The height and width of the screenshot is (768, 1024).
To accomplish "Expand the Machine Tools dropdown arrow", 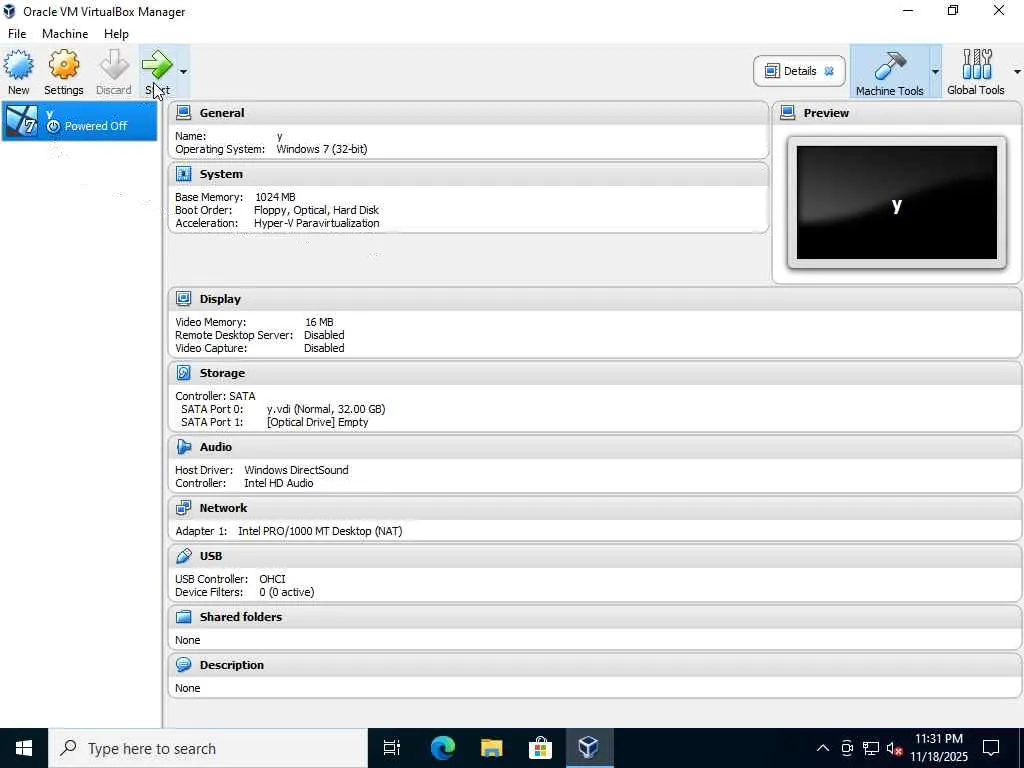I will coord(935,71).
